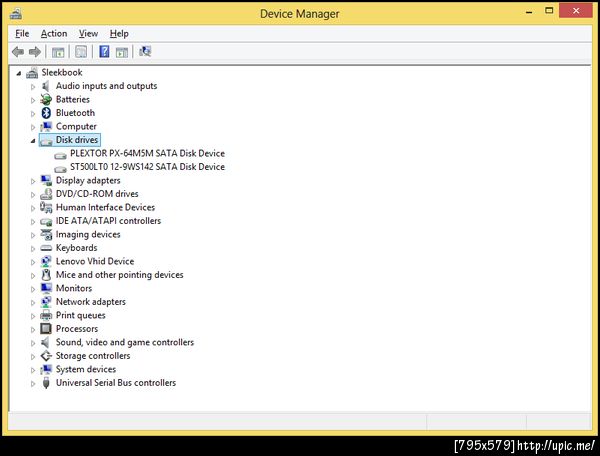Click the Show/Hide Console Tree toolbar icon
The width and height of the screenshot is (600, 456).
point(58,52)
